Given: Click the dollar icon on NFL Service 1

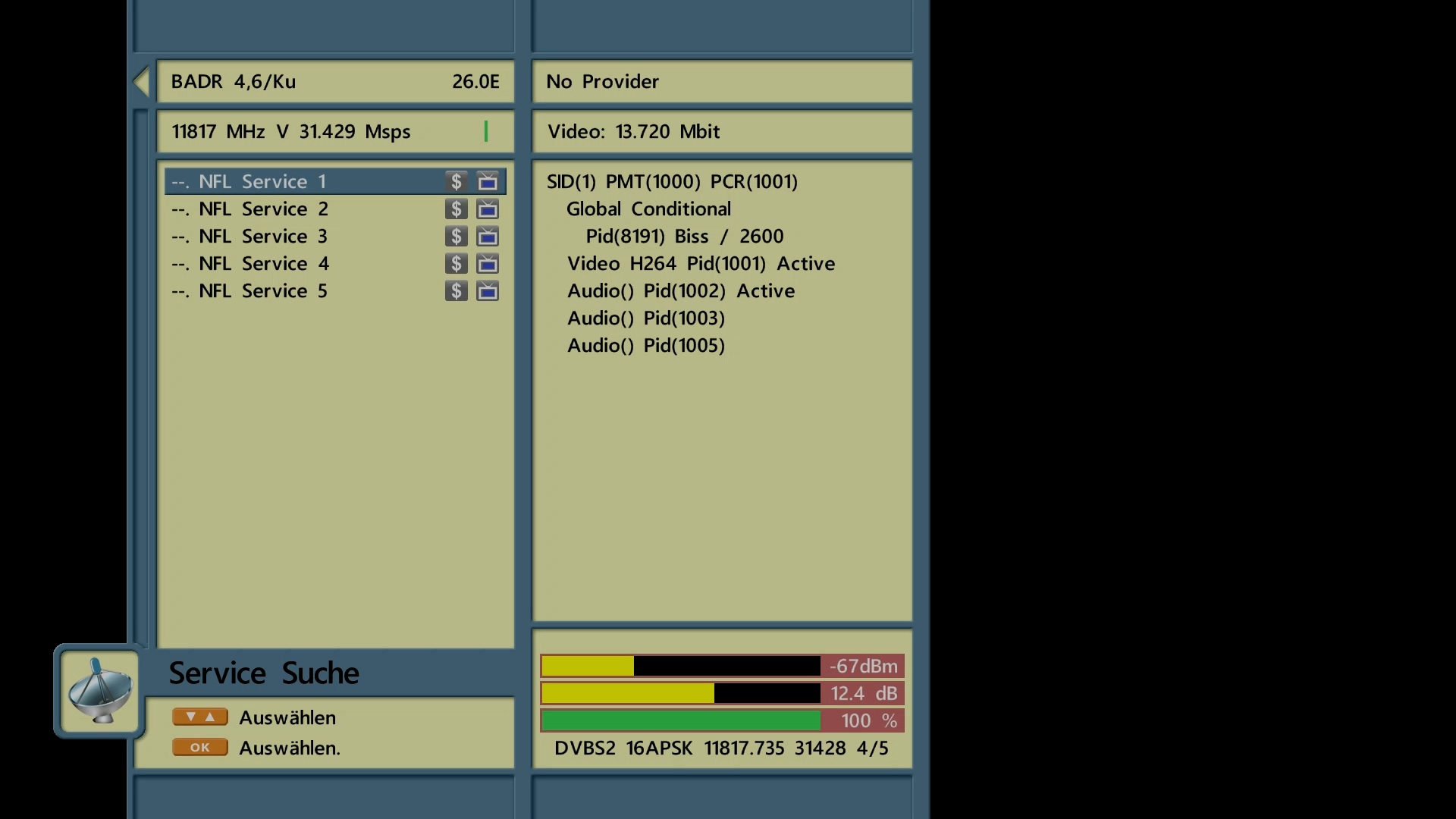Looking at the screenshot, I should click(x=456, y=182).
